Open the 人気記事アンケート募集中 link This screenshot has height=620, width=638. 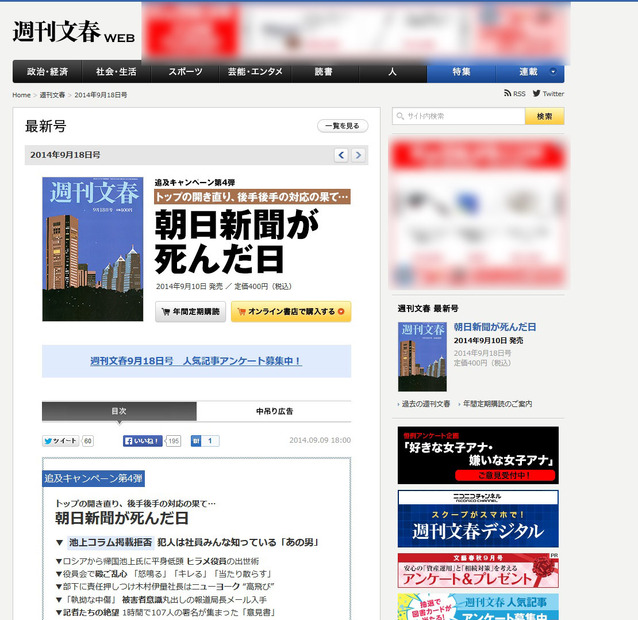196,361
